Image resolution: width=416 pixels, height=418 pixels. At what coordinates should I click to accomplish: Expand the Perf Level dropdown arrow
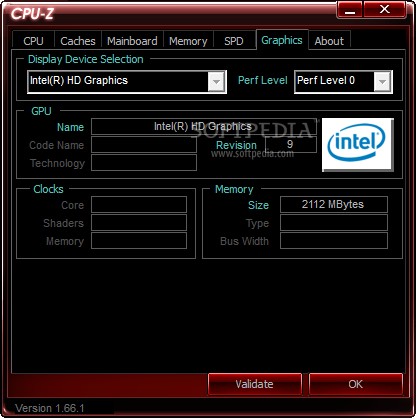382,81
